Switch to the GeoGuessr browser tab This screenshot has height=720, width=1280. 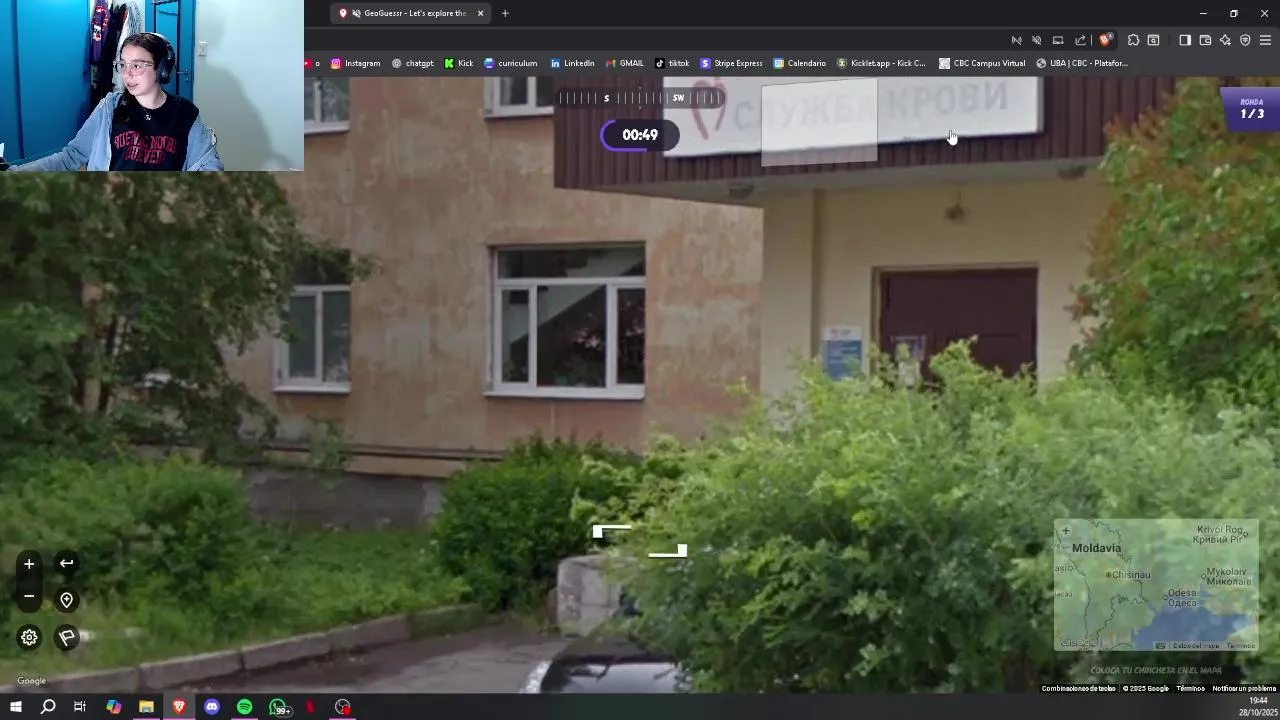click(410, 13)
